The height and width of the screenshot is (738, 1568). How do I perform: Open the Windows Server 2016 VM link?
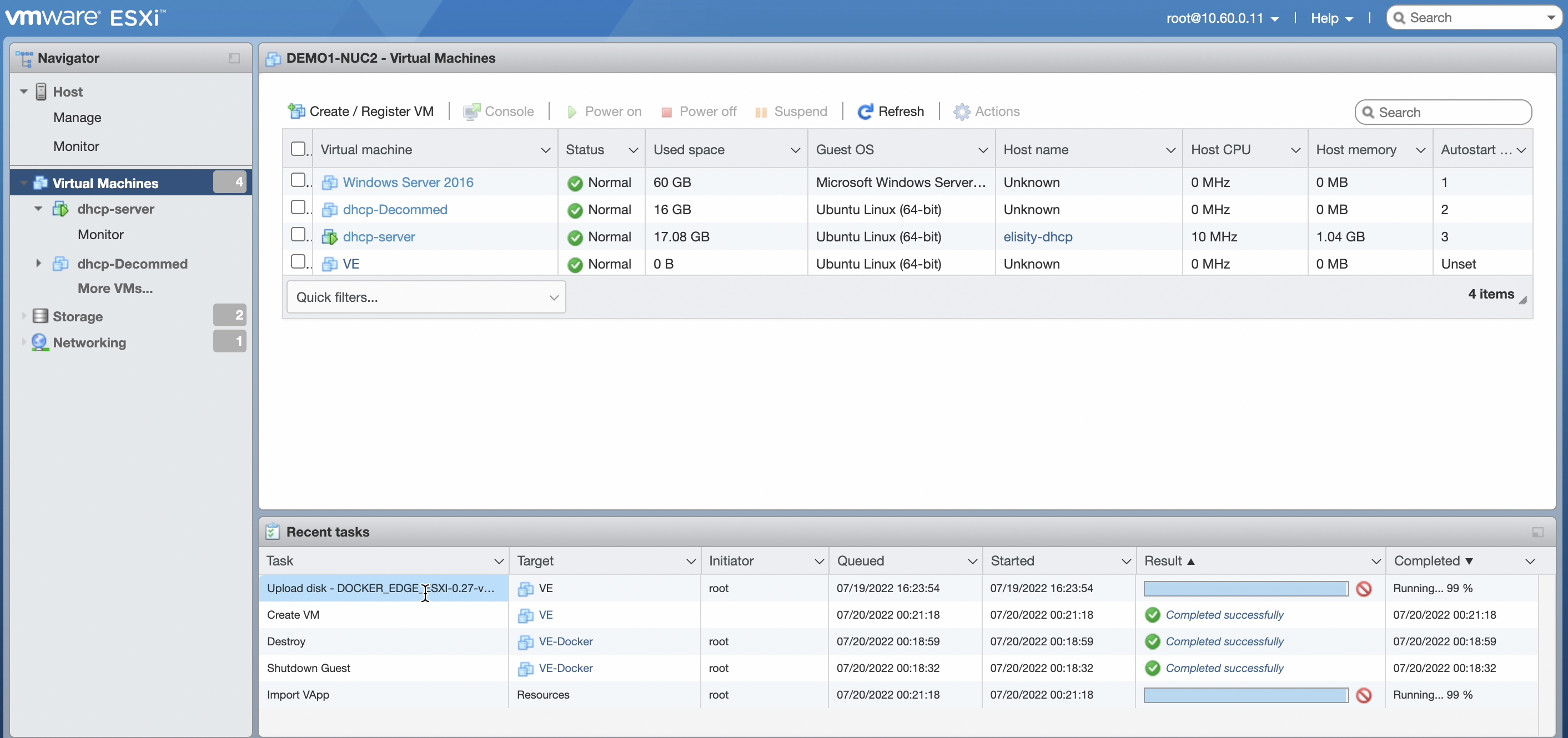[408, 183]
